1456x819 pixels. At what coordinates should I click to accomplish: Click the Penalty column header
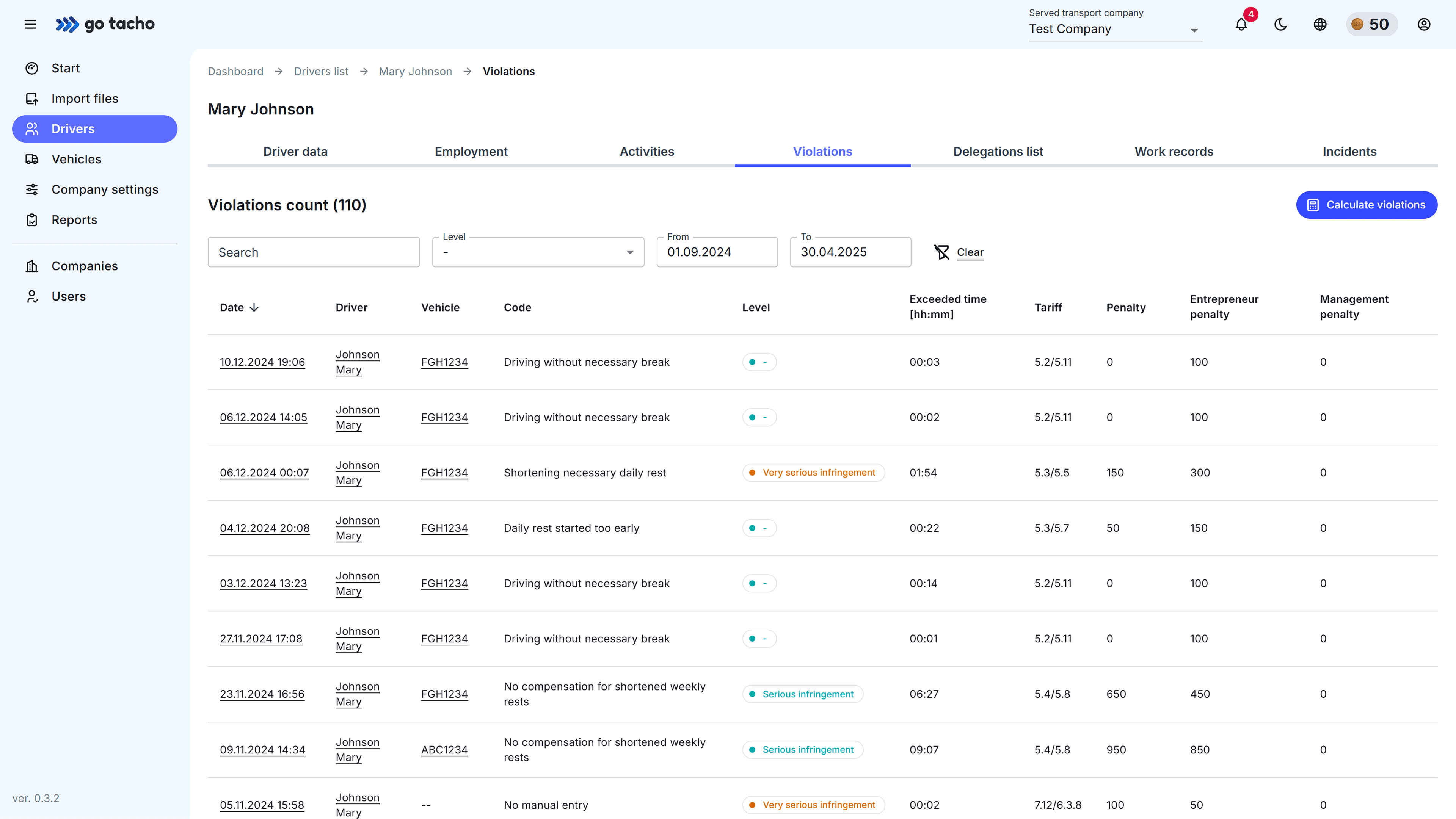click(1126, 307)
